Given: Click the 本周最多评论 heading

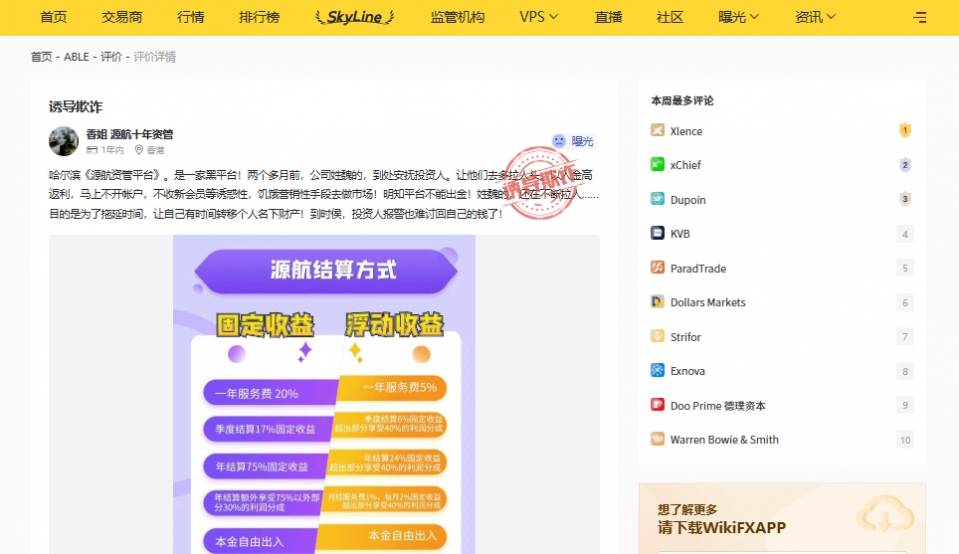Looking at the screenshot, I should coord(683,100).
